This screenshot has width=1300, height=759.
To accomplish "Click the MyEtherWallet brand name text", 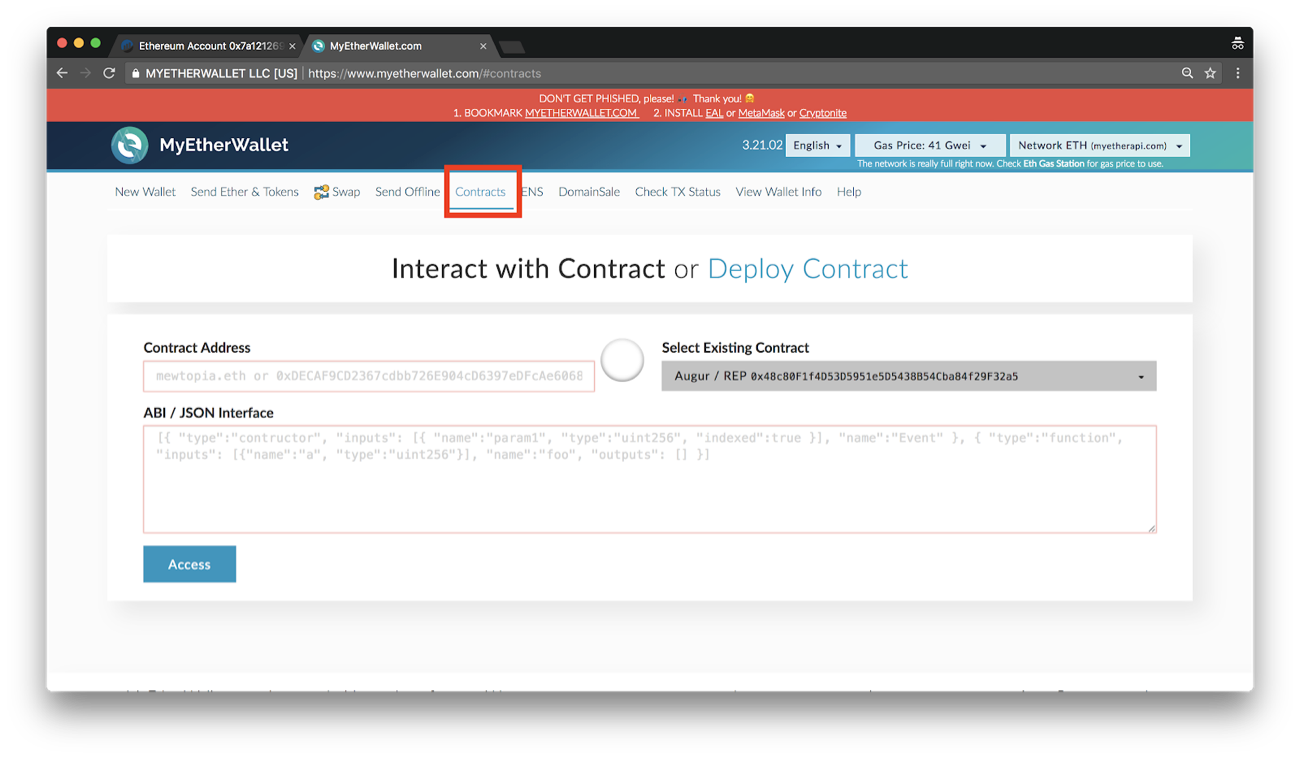I will (x=224, y=145).
